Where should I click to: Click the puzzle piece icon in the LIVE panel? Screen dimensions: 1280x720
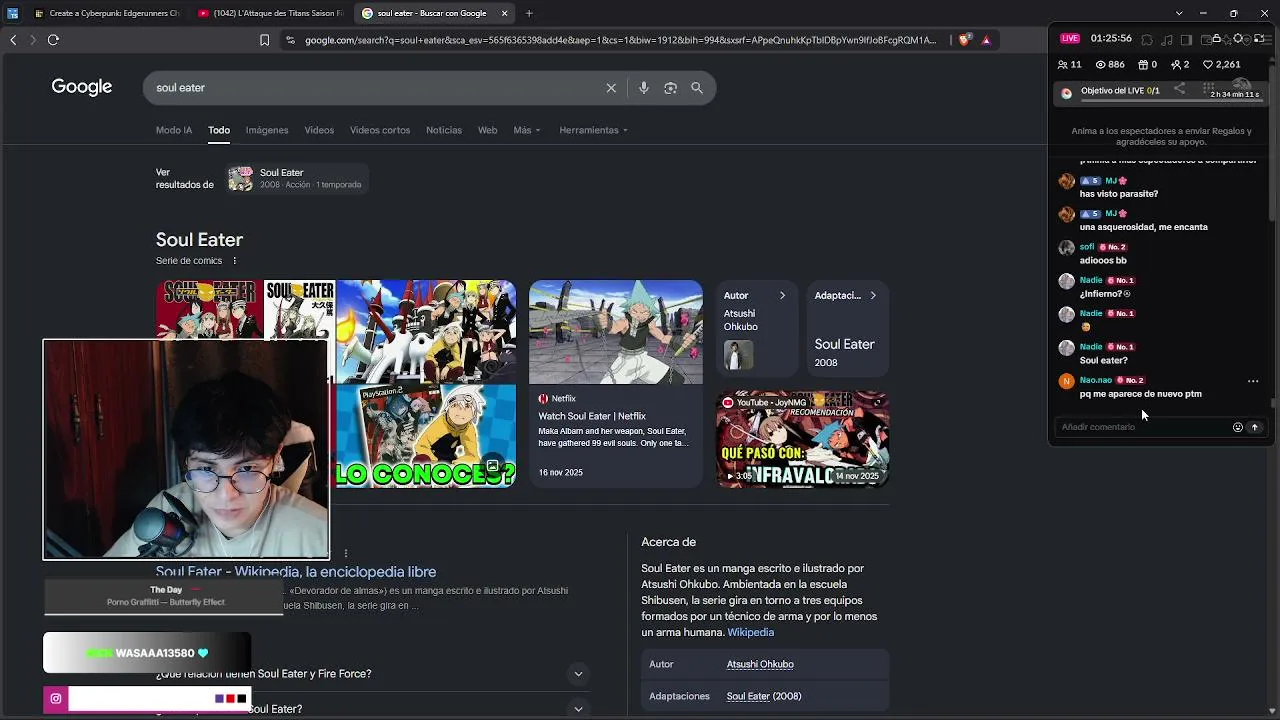point(1147,39)
